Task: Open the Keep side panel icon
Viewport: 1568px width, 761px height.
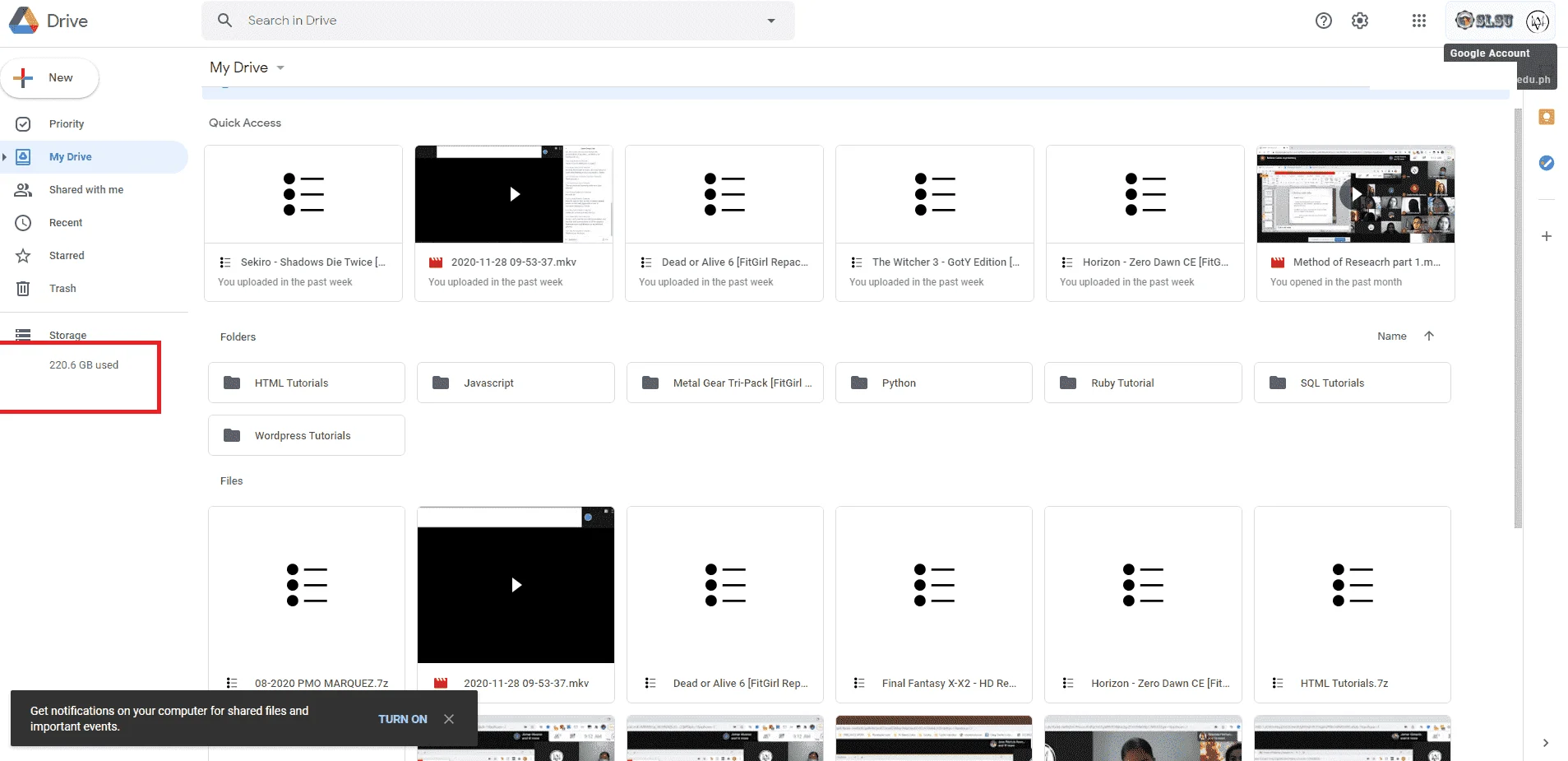Action: pyautogui.click(x=1546, y=117)
